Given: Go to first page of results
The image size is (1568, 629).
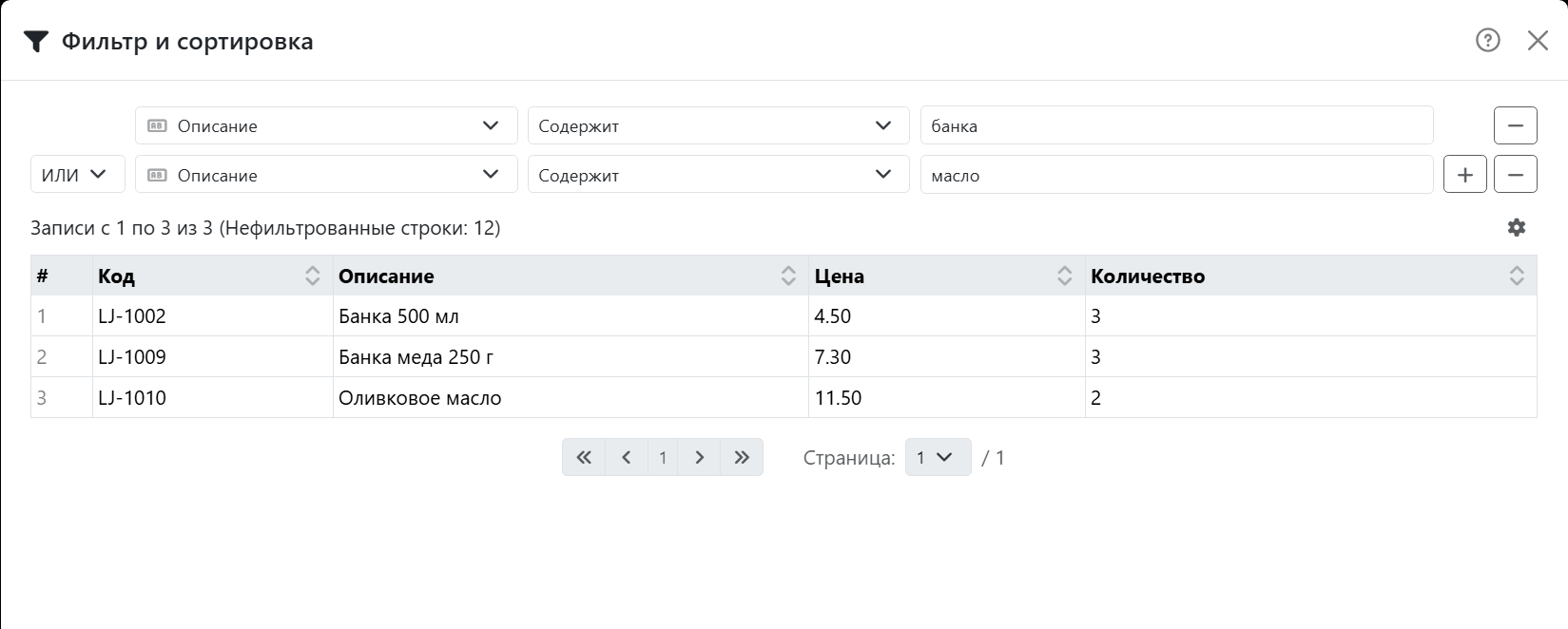Looking at the screenshot, I should point(584,457).
